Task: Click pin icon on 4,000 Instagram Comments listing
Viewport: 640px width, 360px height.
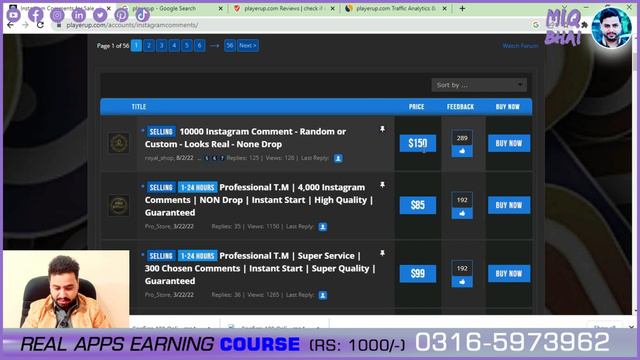Action: [x=382, y=185]
